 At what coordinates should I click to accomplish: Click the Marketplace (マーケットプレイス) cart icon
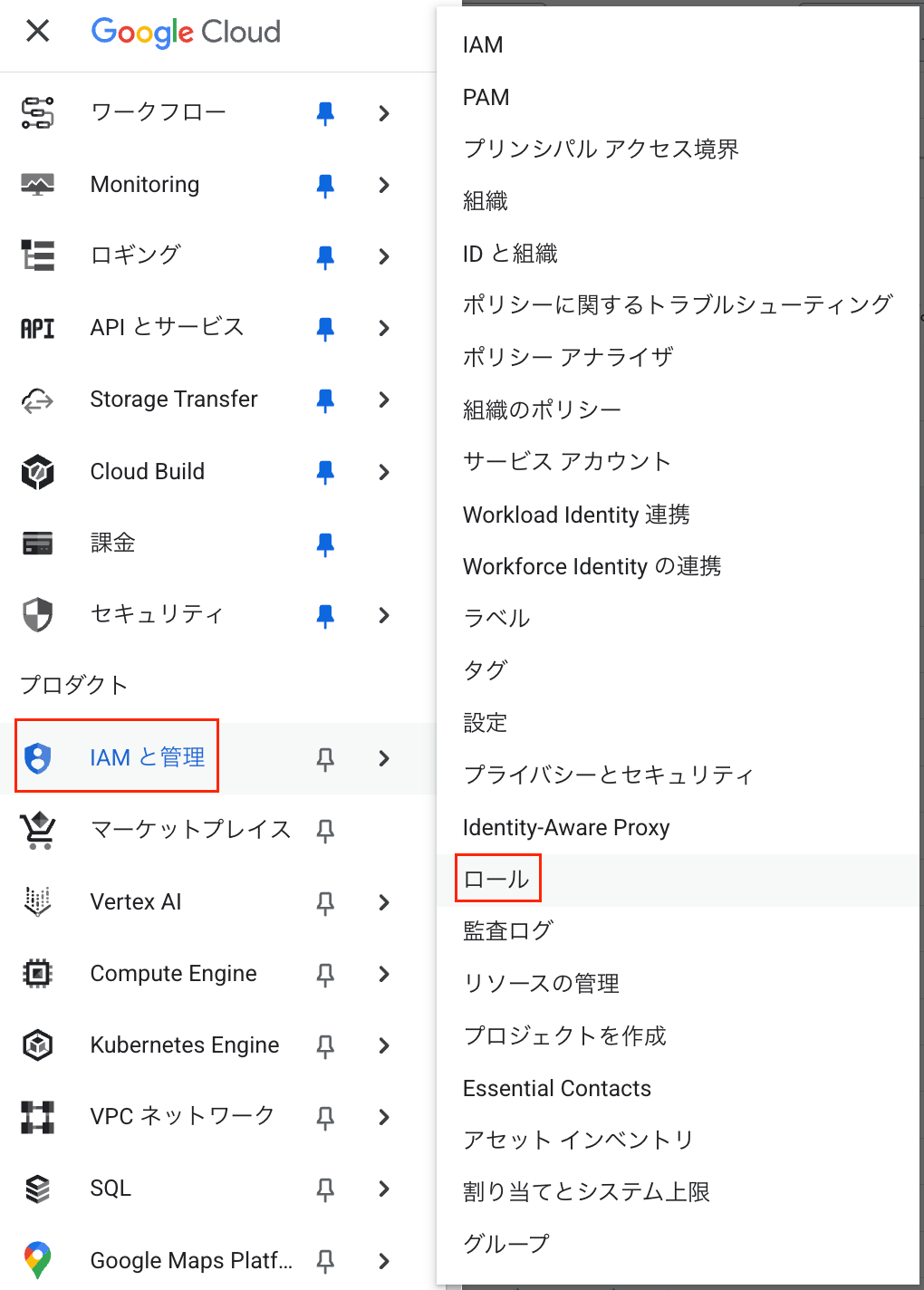37,830
